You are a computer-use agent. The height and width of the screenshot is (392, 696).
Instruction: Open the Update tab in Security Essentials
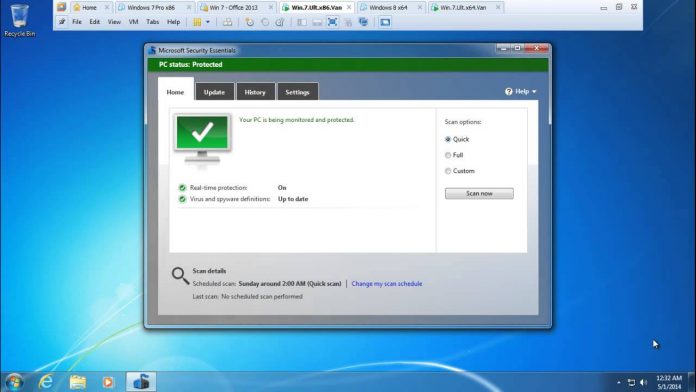click(214, 92)
